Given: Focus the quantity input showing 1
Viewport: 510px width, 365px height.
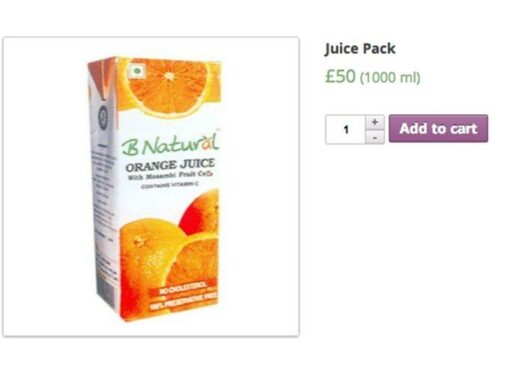Looking at the screenshot, I should tap(345, 129).
